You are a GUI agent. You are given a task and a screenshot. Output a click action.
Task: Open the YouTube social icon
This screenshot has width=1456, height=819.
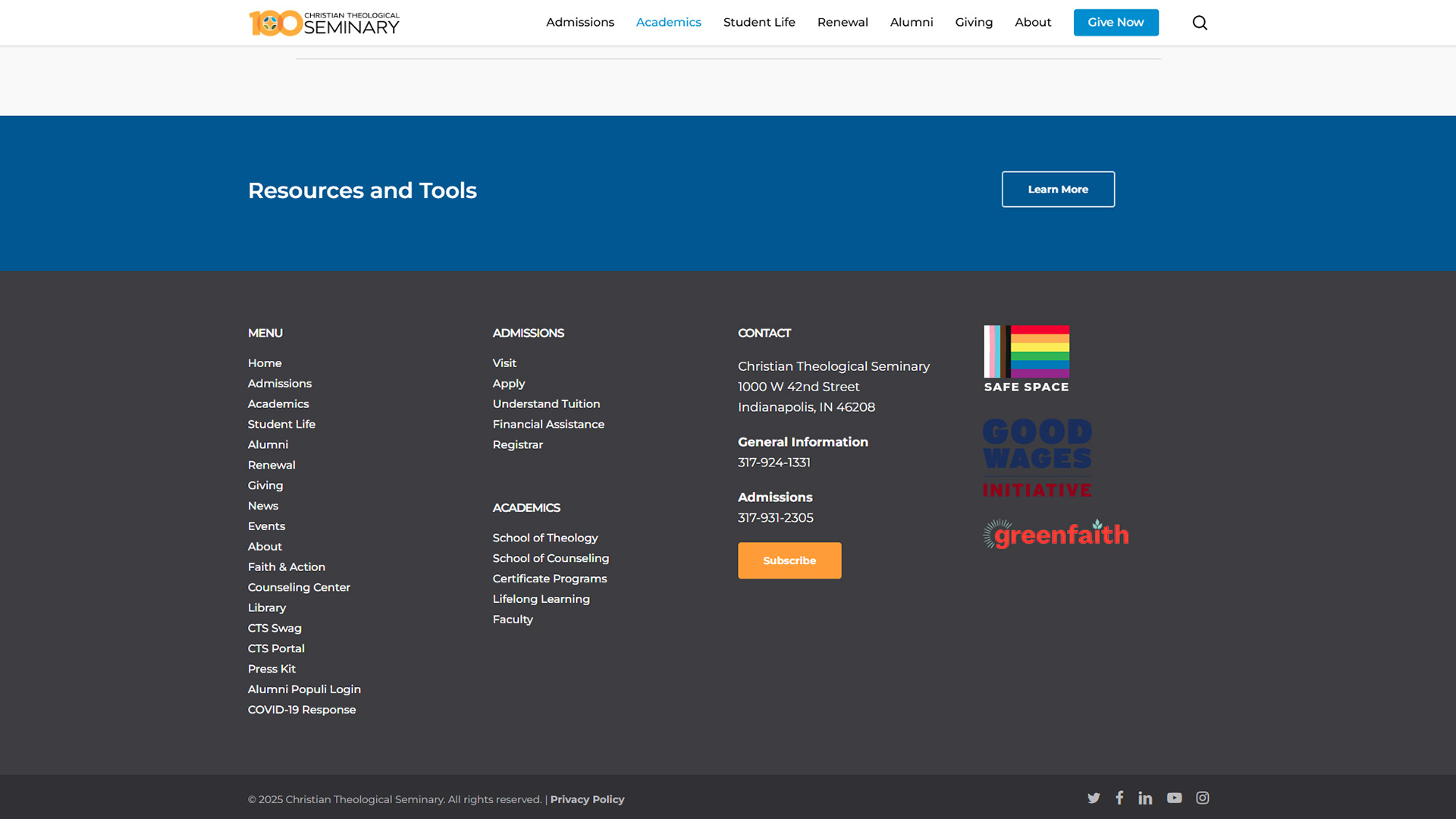coord(1175,798)
